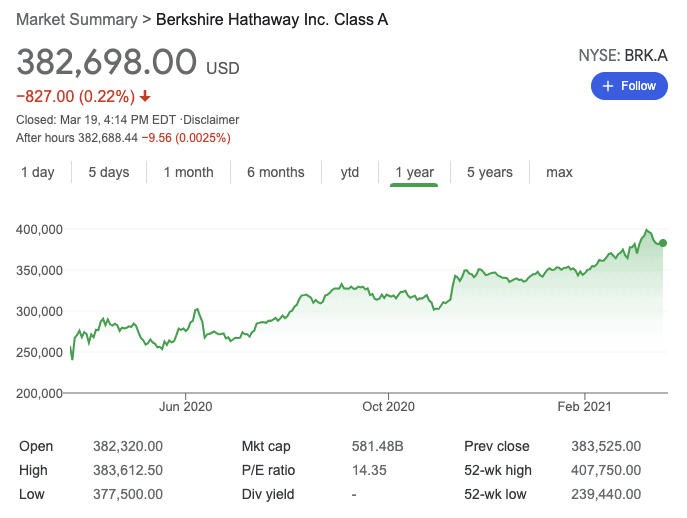The image size is (687, 518).
Task: Click the 382,698.00 price value
Action: click(x=106, y=62)
